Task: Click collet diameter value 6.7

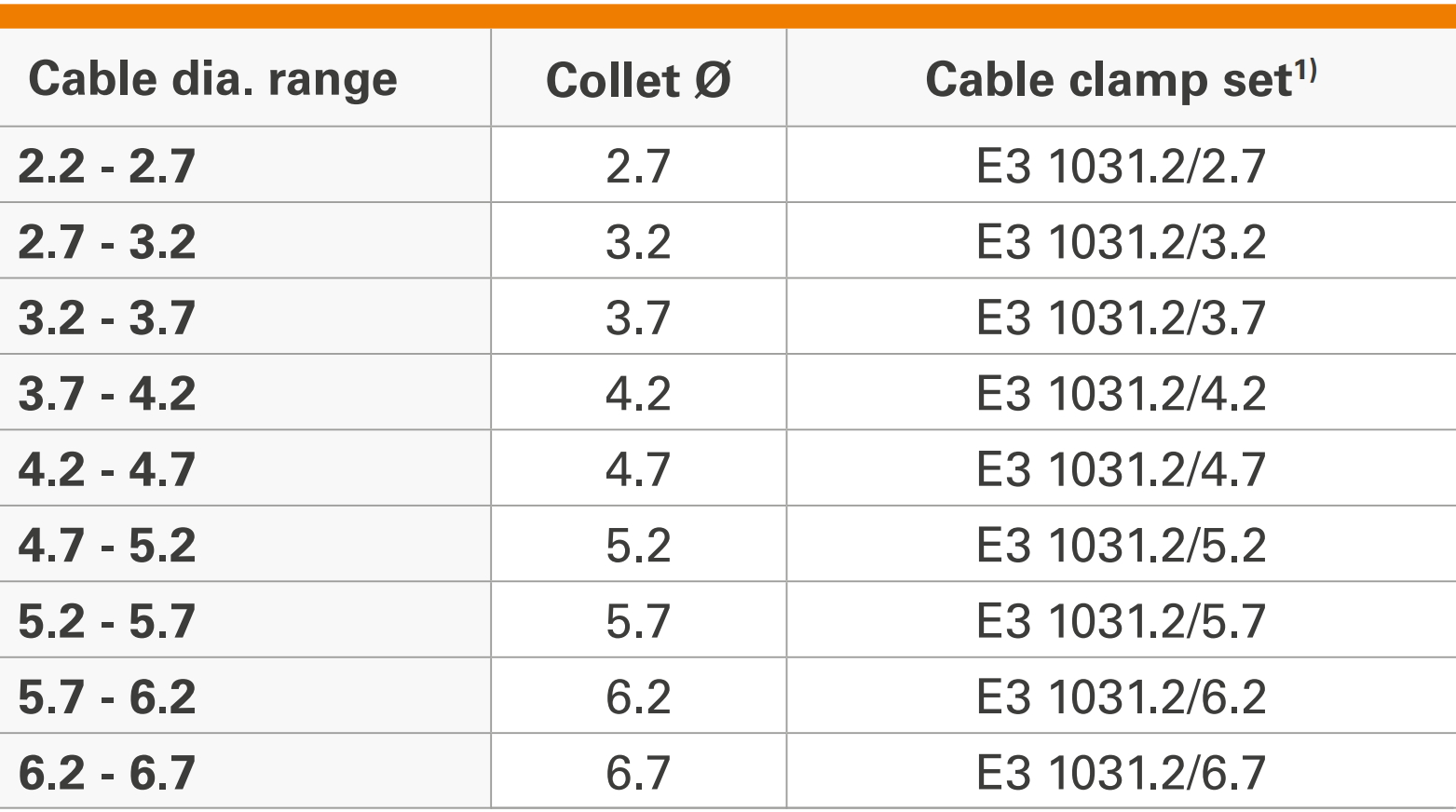Action: click(x=638, y=773)
